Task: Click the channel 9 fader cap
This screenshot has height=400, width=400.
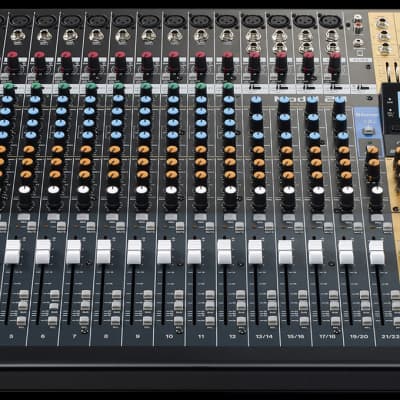Action: pyautogui.click(x=134, y=252)
